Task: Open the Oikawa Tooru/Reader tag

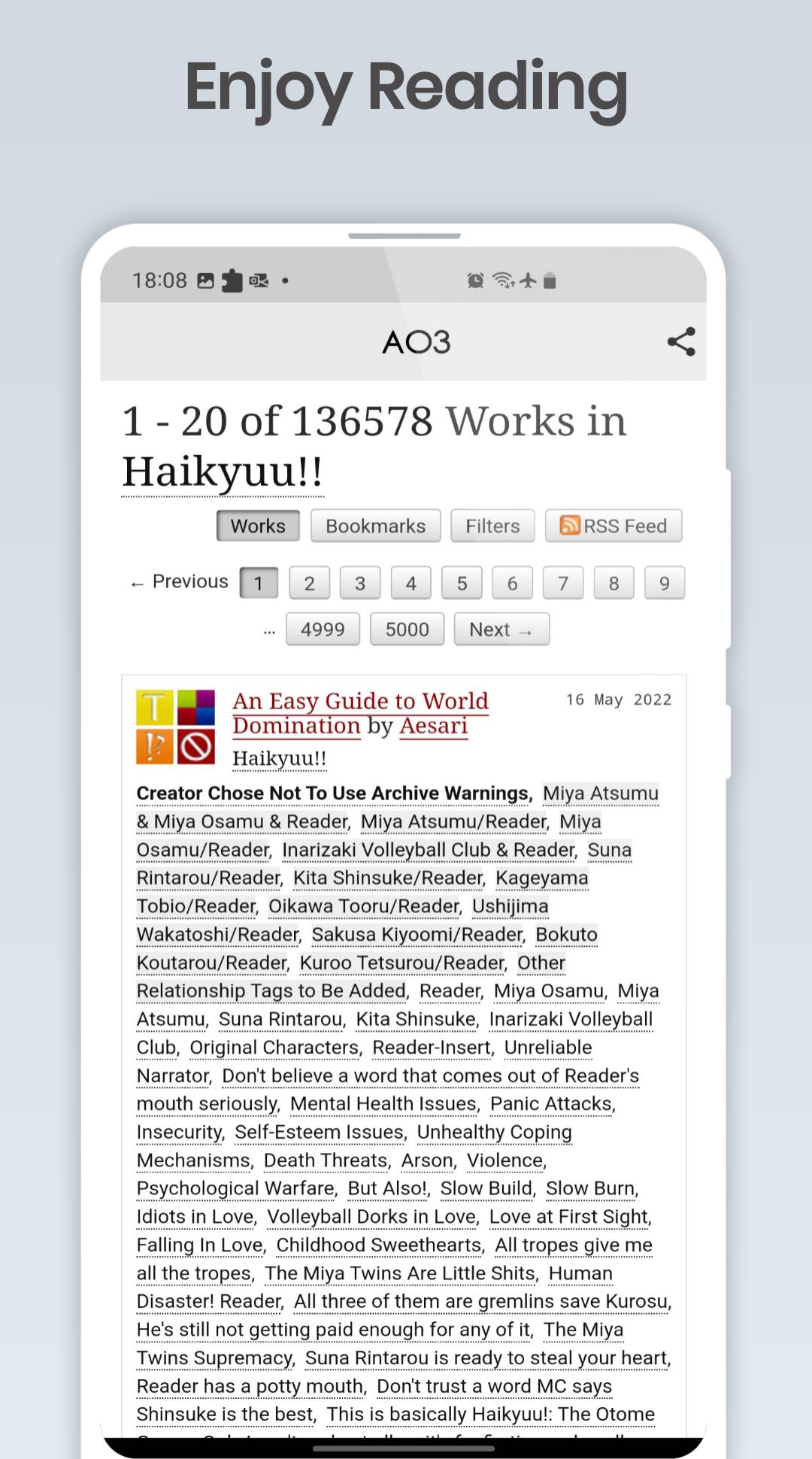Action: (x=364, y=906)
